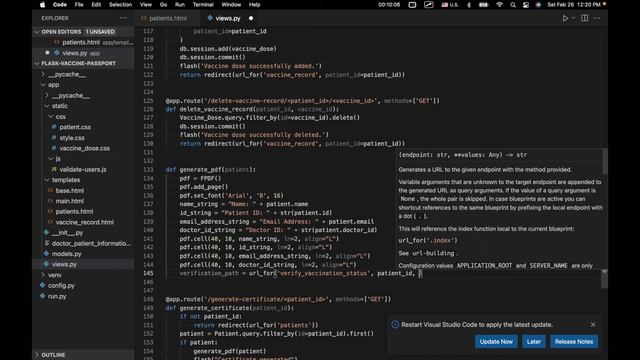Open patient.css file
Screen dimensions: 640x360
[x=75, y=127]
